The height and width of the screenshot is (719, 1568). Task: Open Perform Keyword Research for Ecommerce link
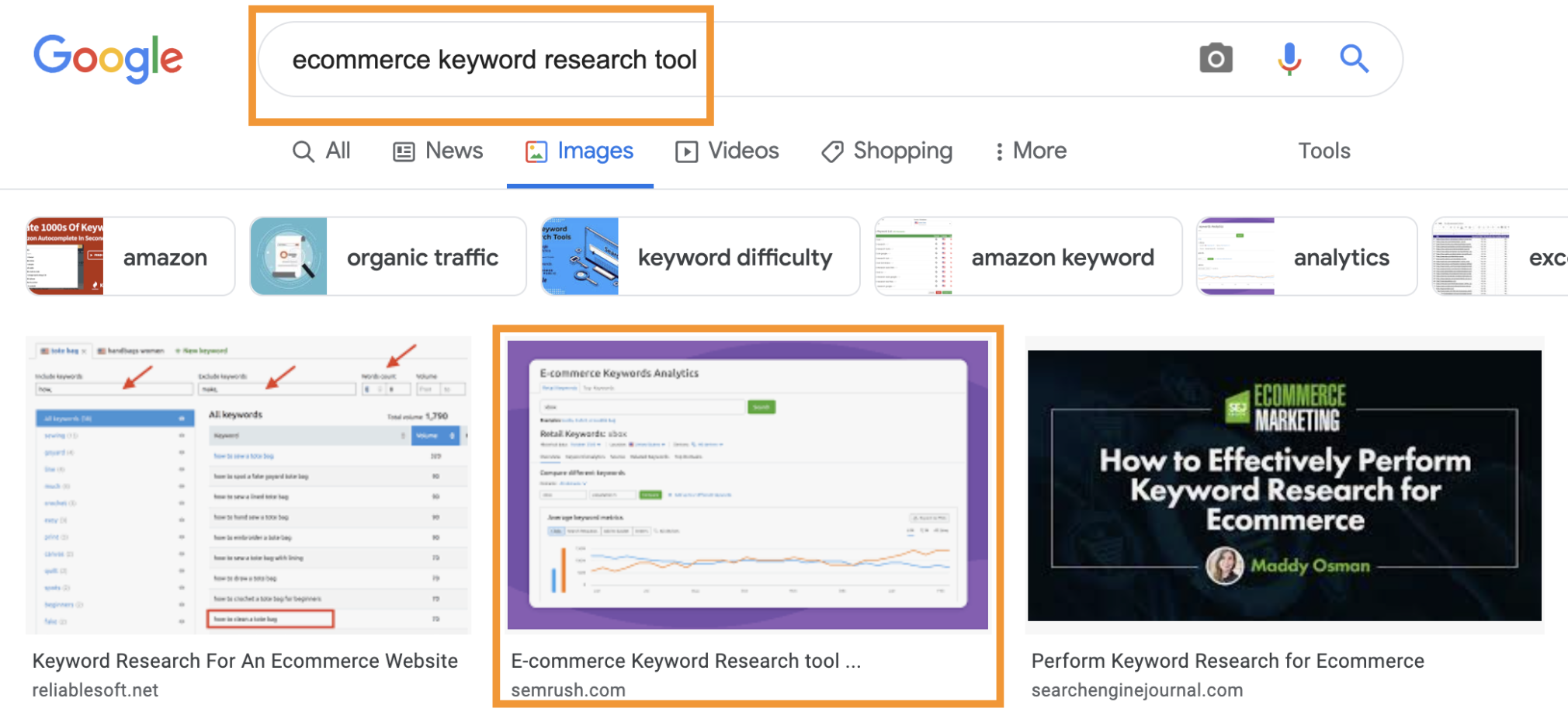click(x=1228, y=661)
